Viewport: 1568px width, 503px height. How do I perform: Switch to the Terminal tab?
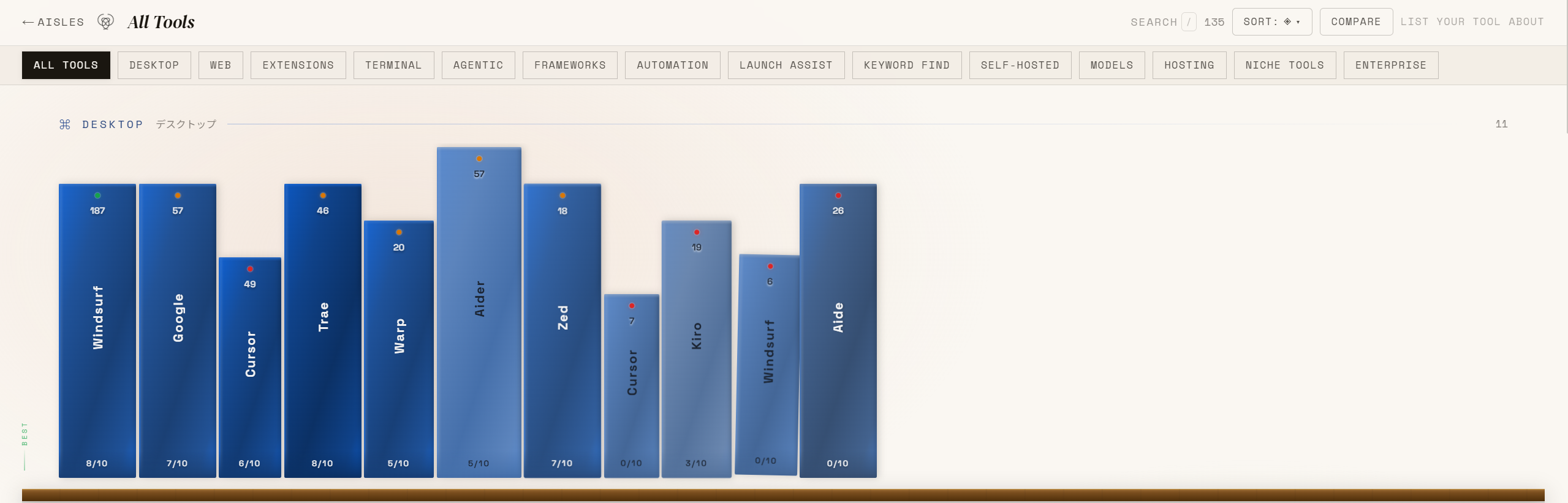[x=393, y=65]
